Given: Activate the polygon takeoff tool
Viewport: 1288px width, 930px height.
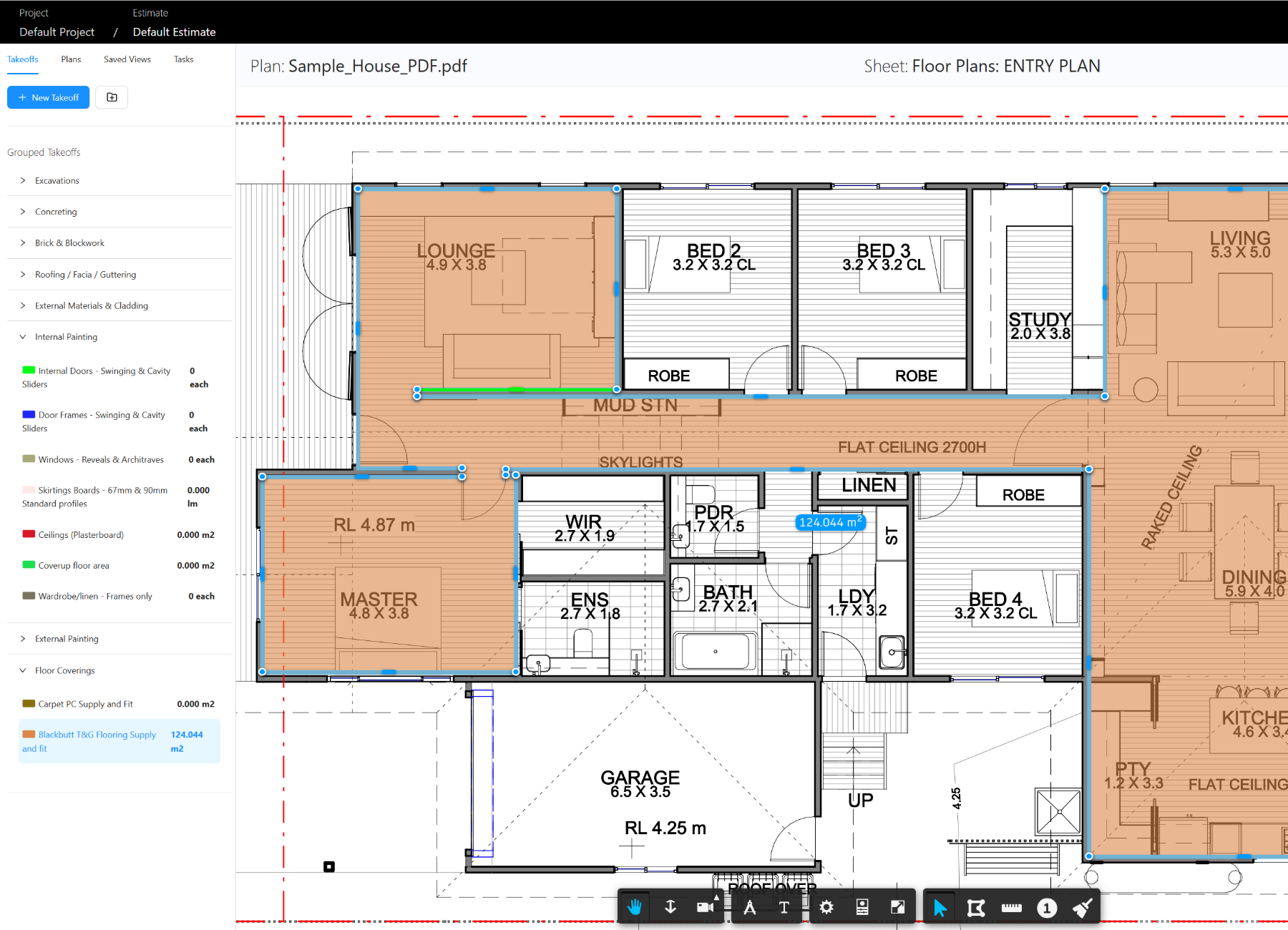Looking at the screenshot, I should (x=976, y=906).
